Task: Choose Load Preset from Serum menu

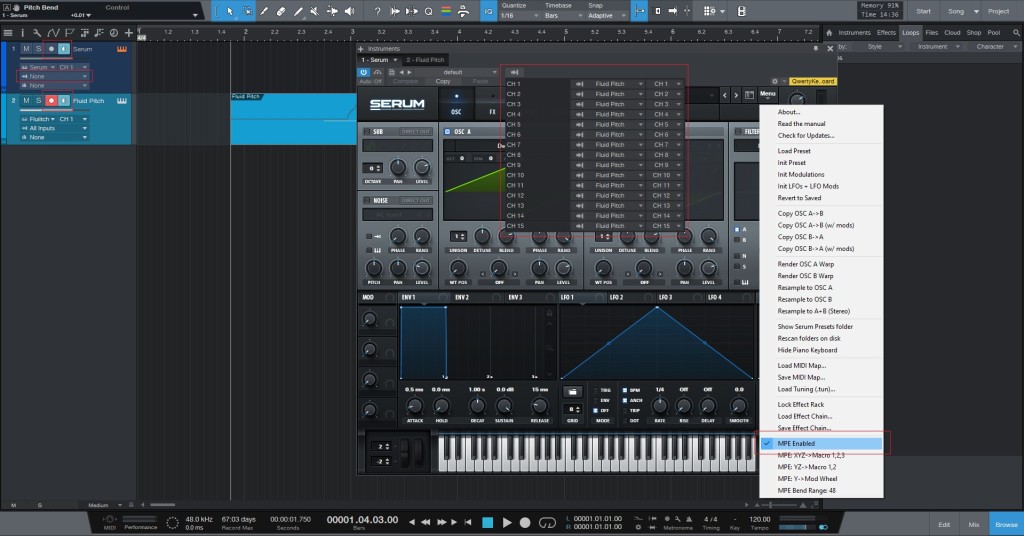Action: pos(793,151)
